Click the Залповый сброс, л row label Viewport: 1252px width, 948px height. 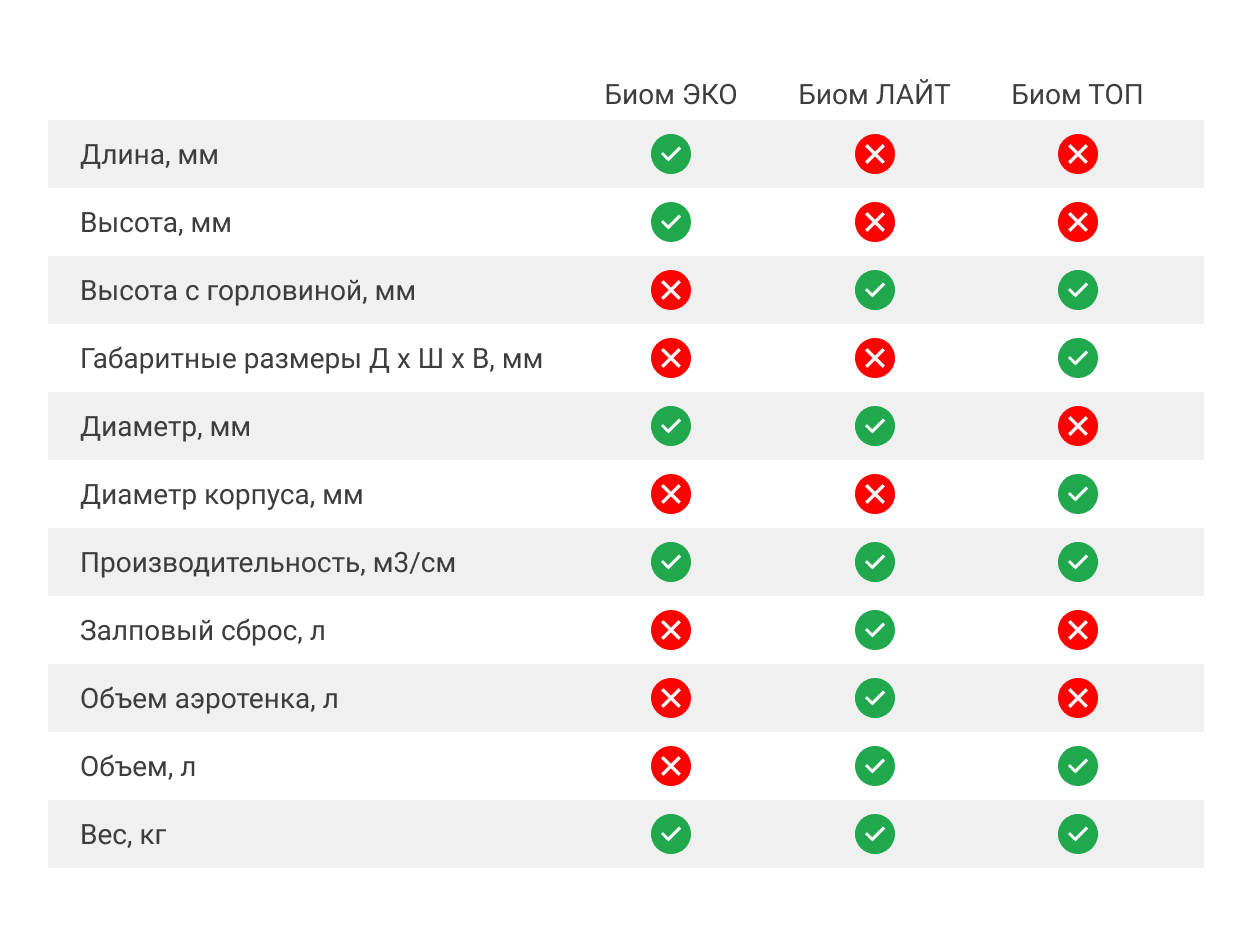[203, 631]
